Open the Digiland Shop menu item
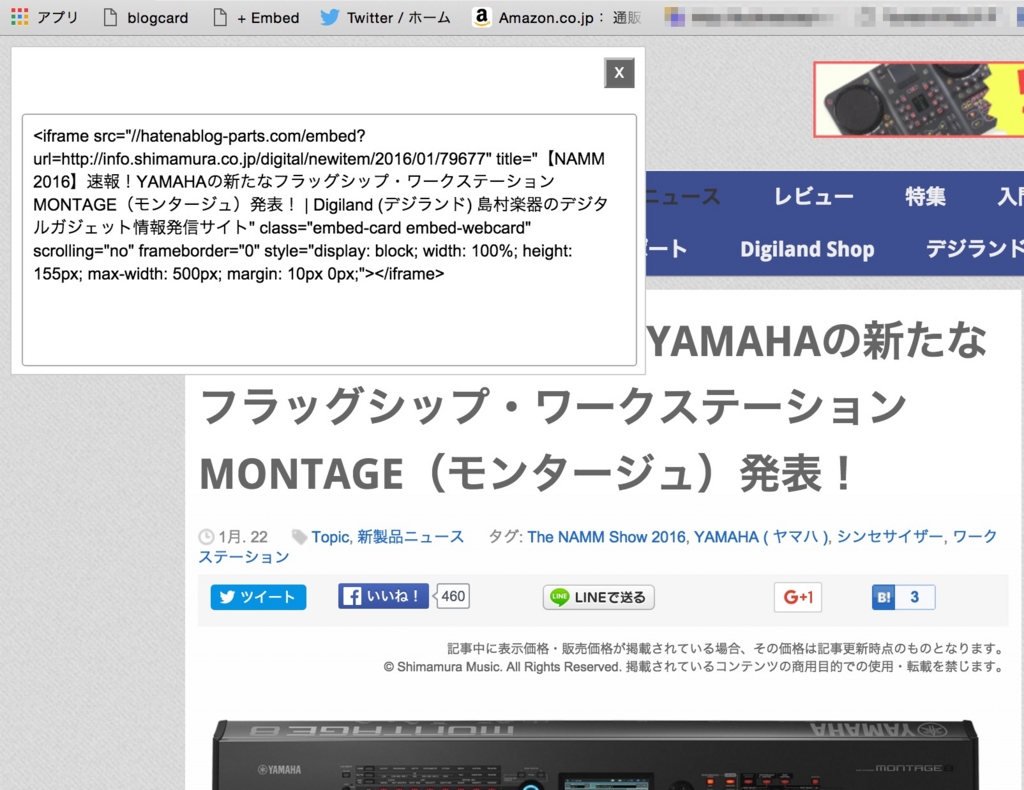The width and height of the screenshot is (1024, 790). click(x=807, y=249)
